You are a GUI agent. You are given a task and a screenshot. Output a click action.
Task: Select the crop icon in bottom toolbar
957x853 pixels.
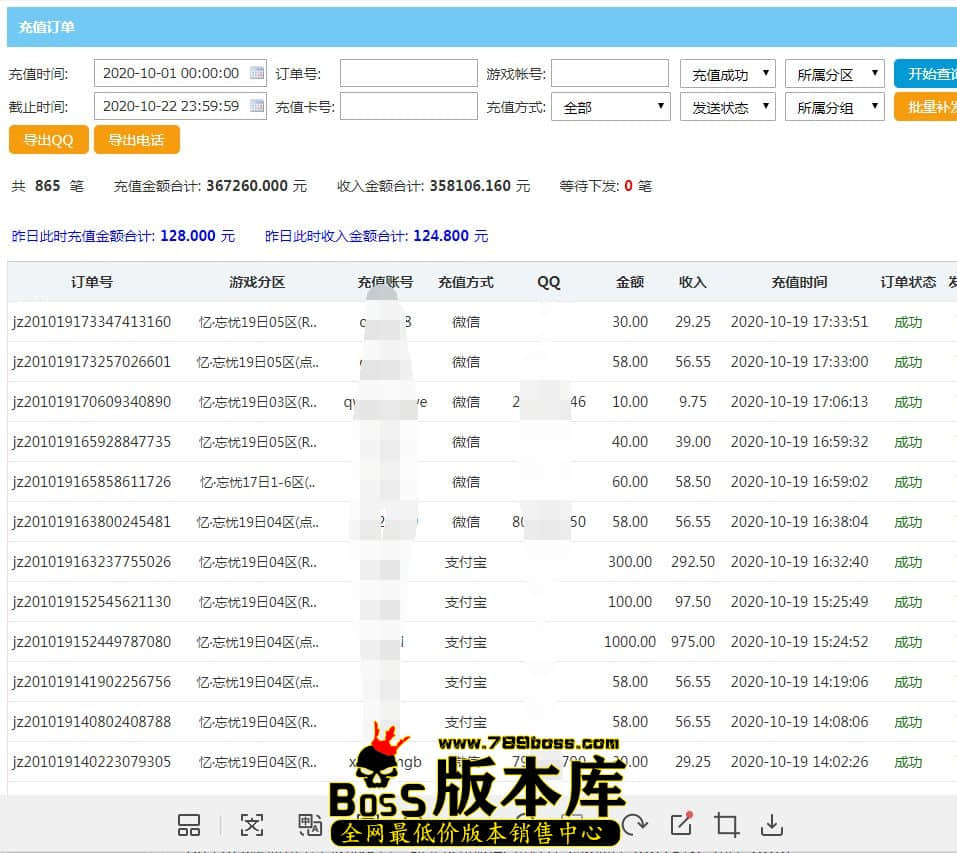click(x=727, y=825)
